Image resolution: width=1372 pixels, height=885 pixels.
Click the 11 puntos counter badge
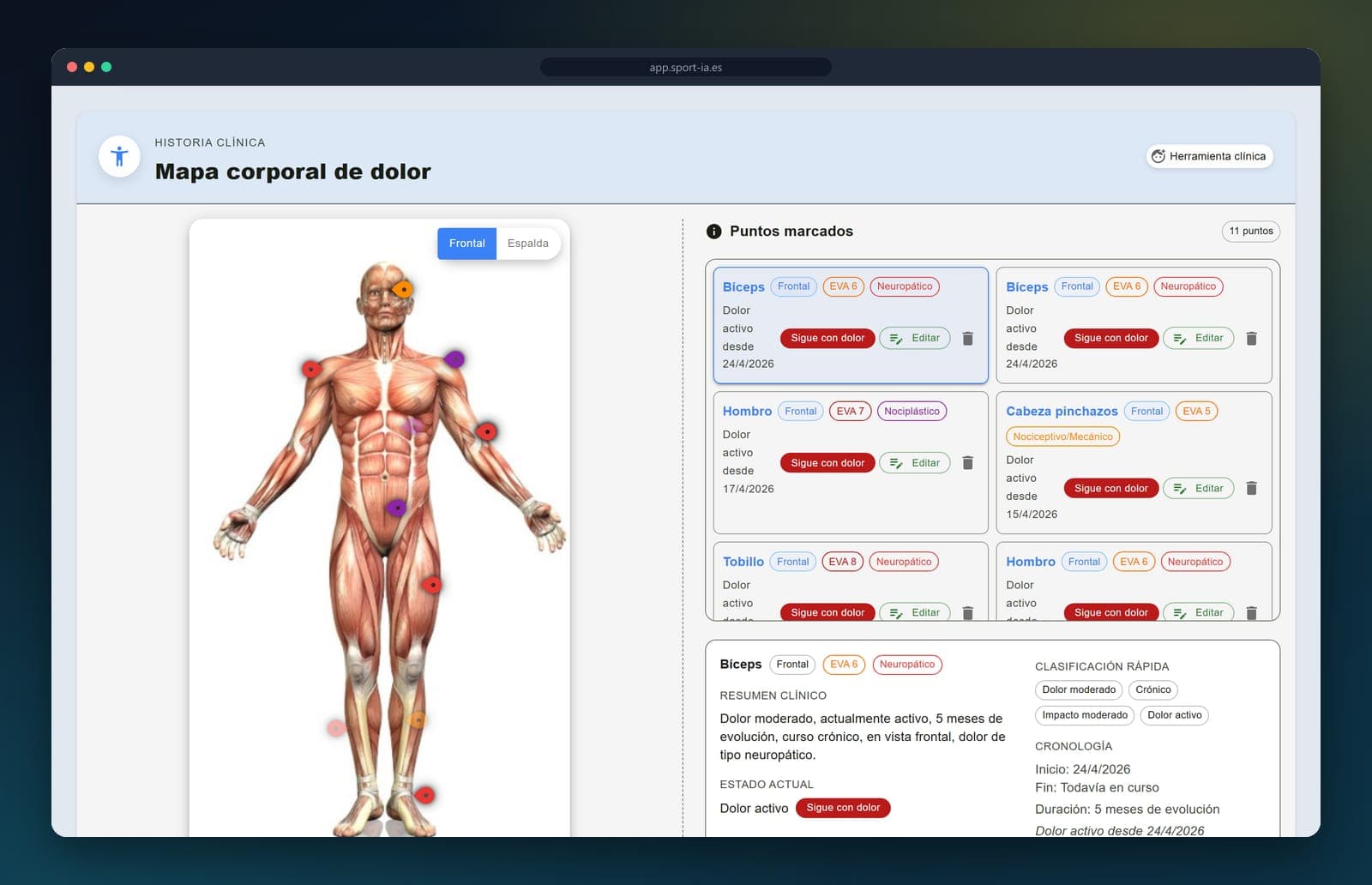click(1251, 231)
